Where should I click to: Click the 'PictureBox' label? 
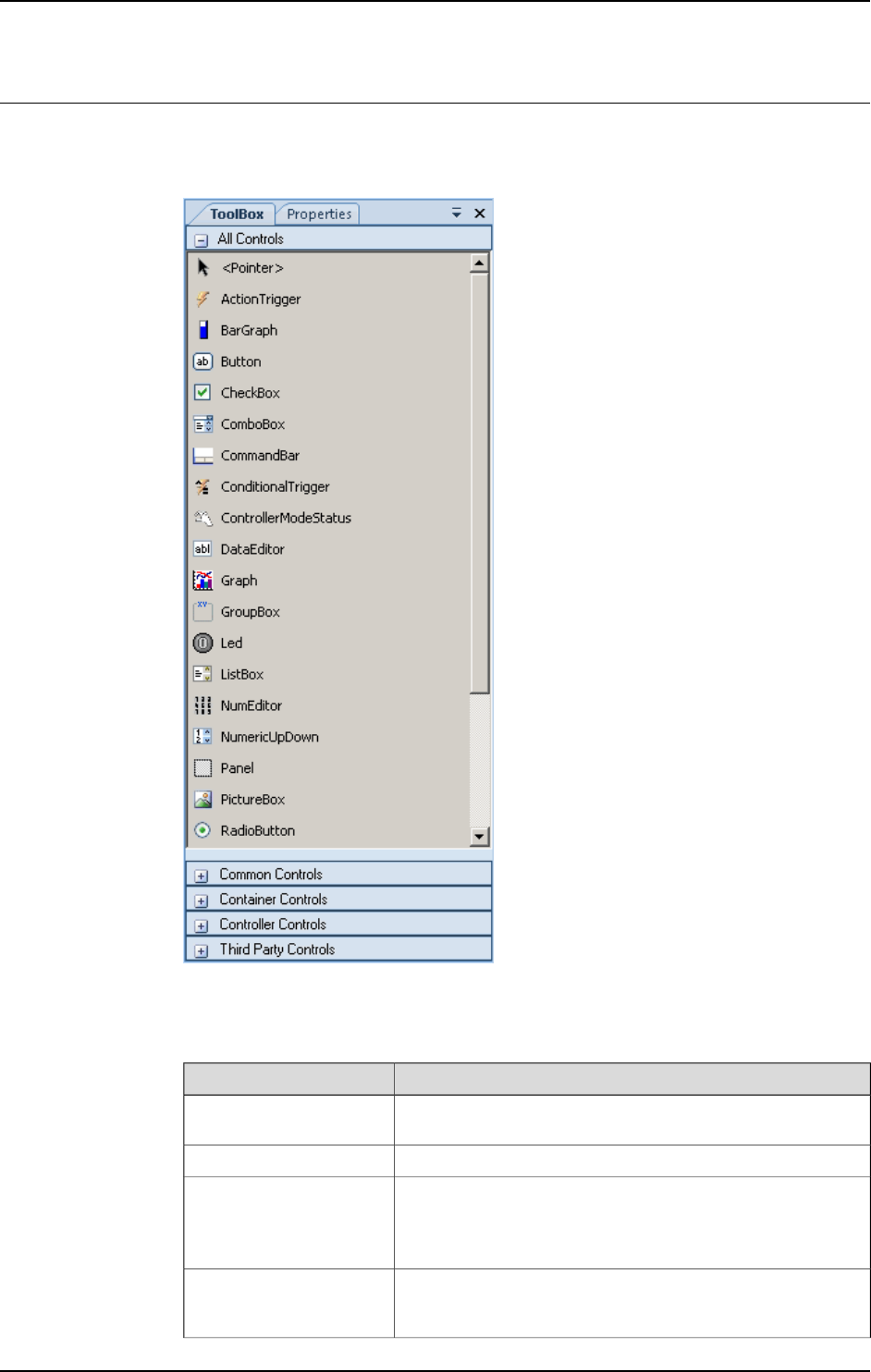point(252,800)
